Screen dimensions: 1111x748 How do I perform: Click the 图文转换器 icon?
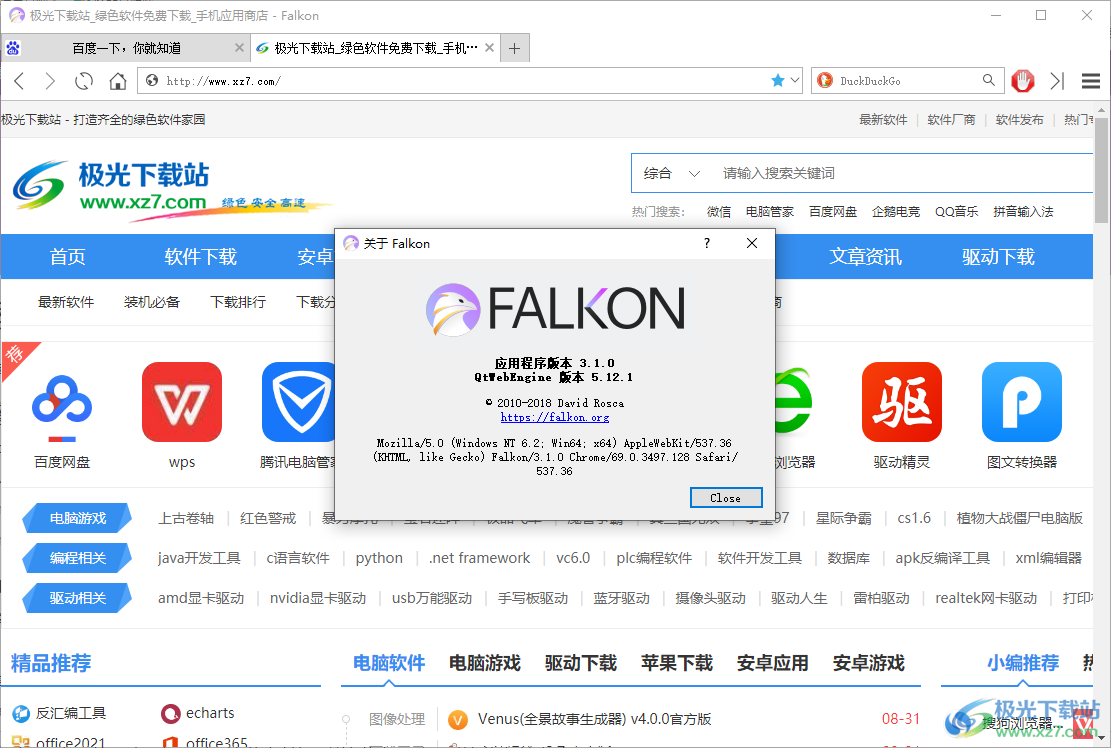1021,401
